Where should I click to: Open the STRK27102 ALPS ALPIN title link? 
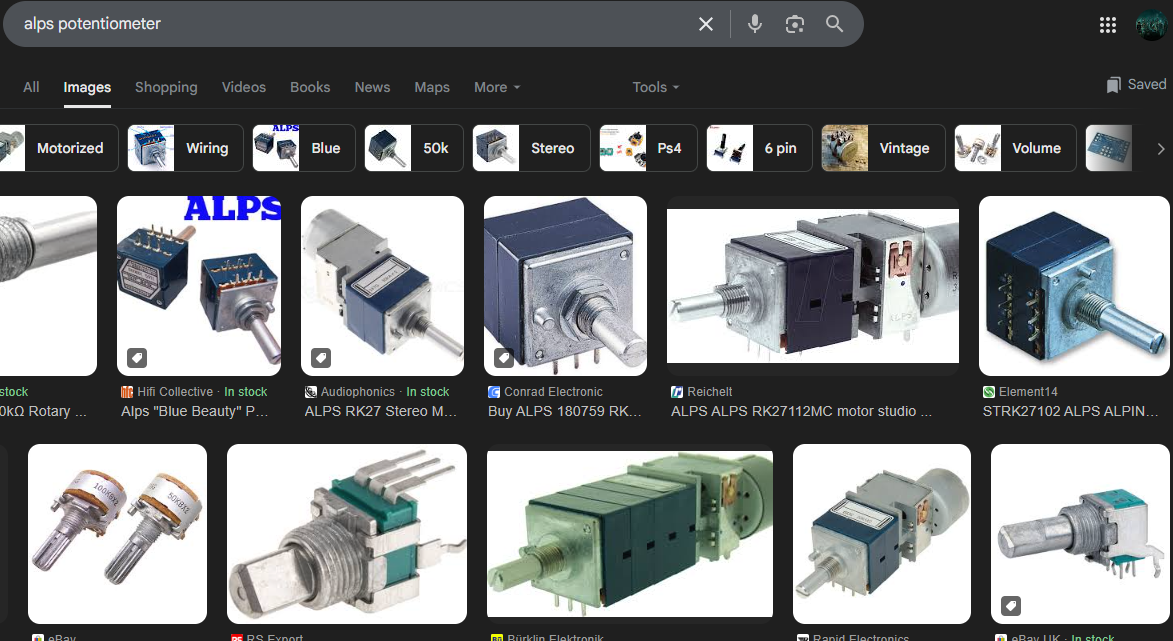click(x=1071, y=411)
